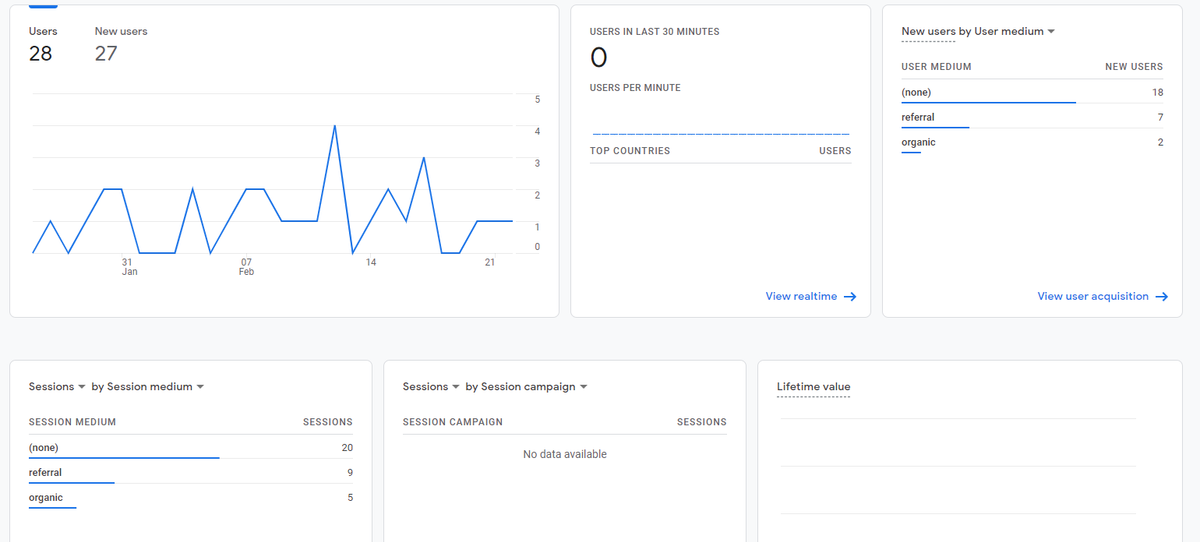The image size is (1200, 542).
Task: Click the 14 date label on chart axis
Action: [371, 262]
